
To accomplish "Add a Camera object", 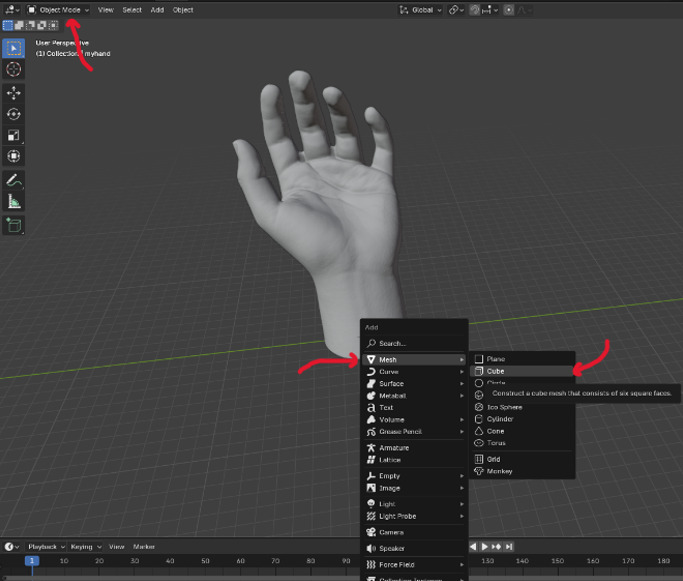I will coord(414,532).
